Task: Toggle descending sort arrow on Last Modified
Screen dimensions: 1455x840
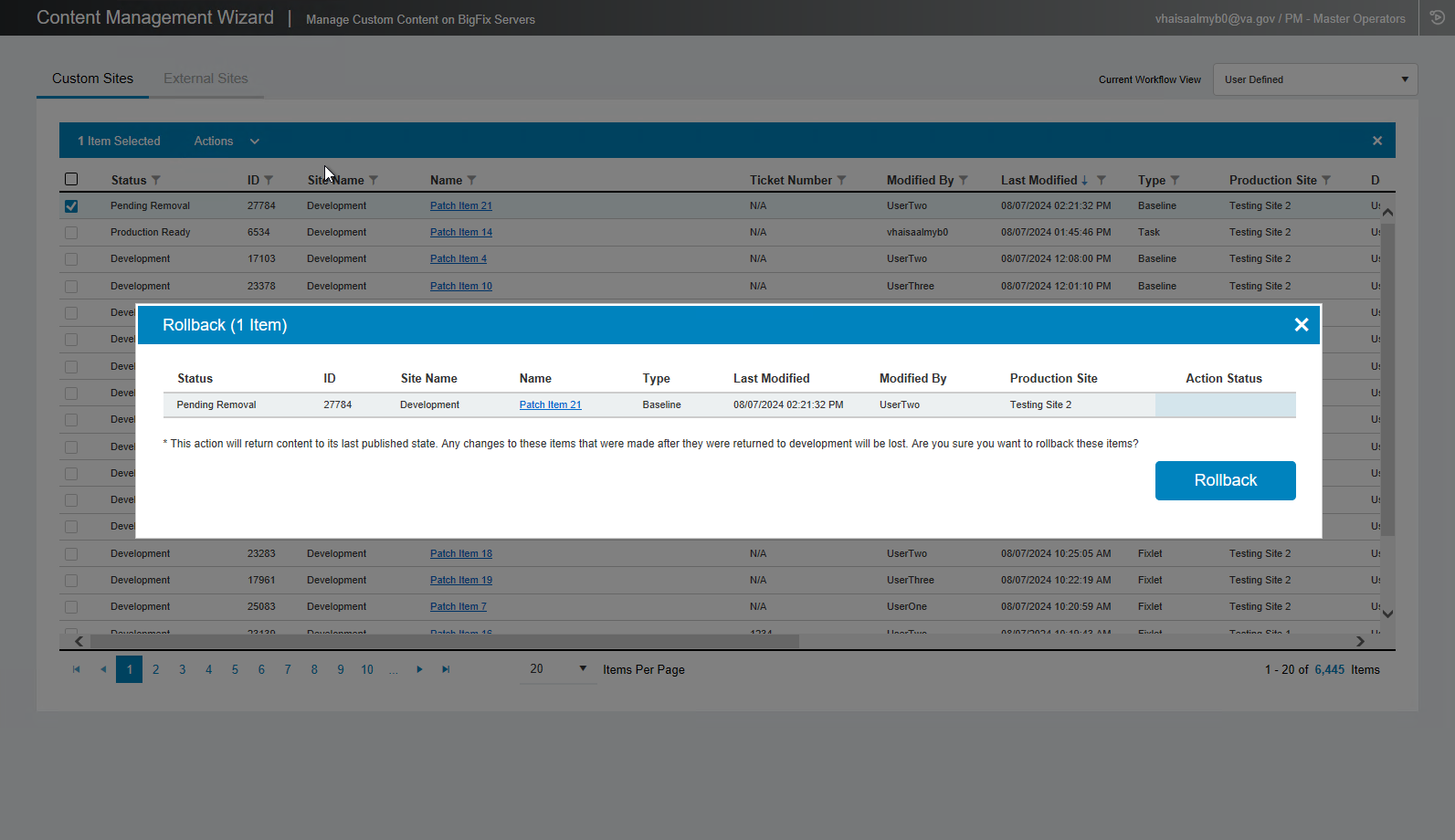Action: coord(1085,181)
